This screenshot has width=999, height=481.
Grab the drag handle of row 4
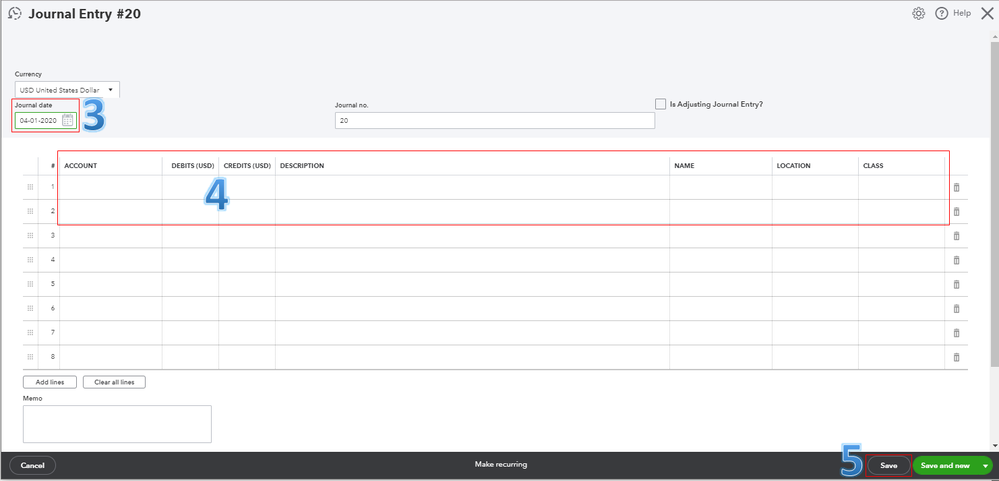pyautogui.click(x=30, y=260)
